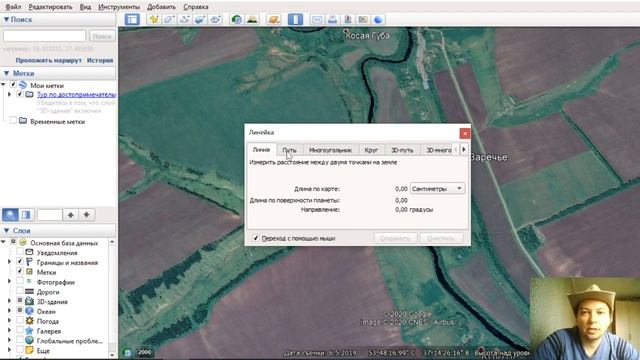Open the Справка menu
The height and width of the screenshot is (360, 640).
pos(196,7)
